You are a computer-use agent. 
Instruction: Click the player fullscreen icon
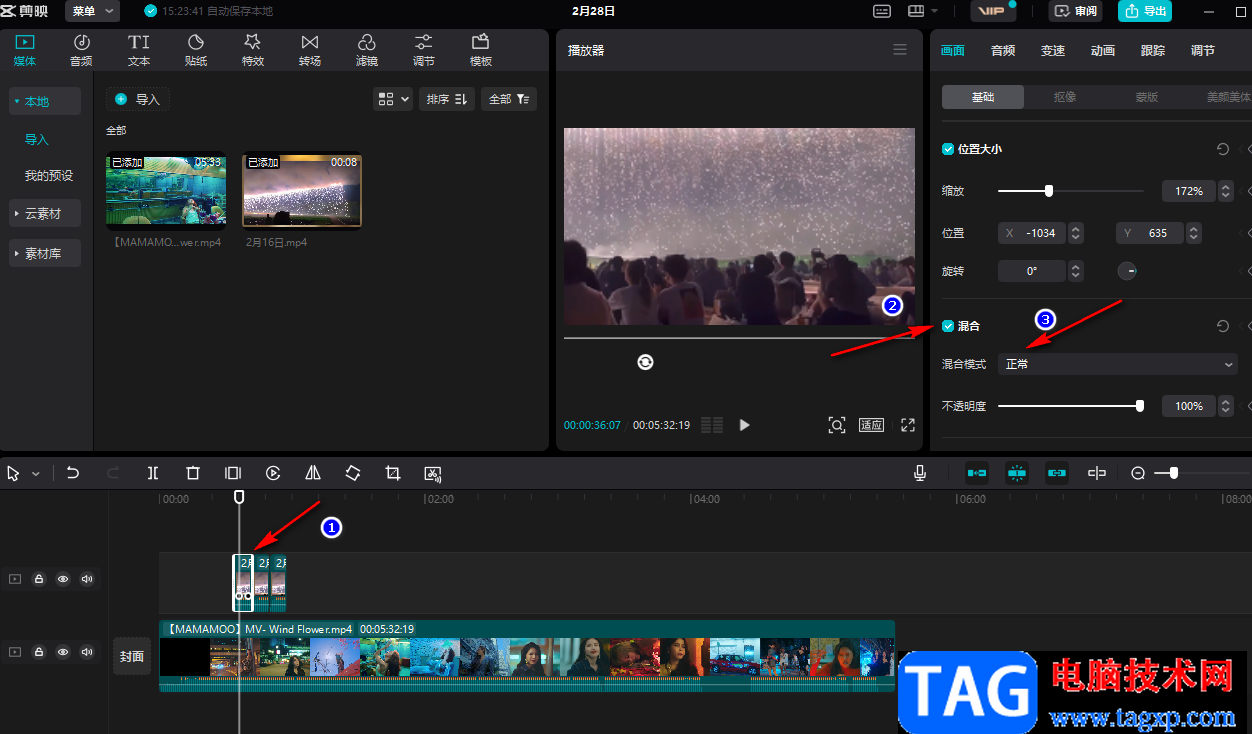pyautogui.click(x=908, y=425)
